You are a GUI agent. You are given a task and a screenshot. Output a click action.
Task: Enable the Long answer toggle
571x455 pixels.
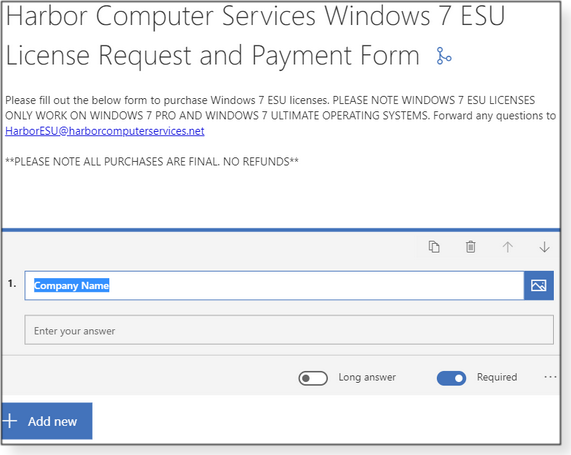pos(313,378)
